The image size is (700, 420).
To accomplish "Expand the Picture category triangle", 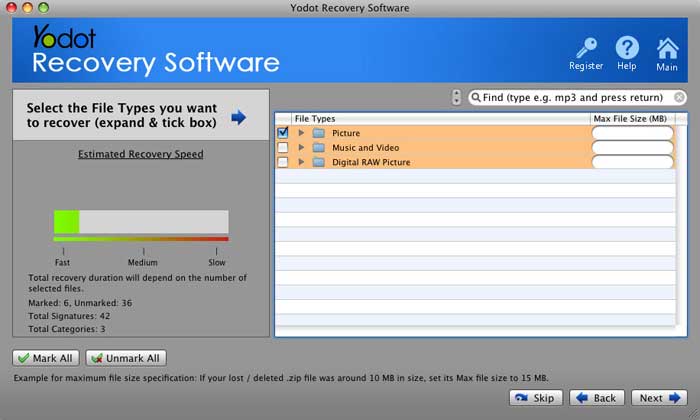I will (301, 133).
